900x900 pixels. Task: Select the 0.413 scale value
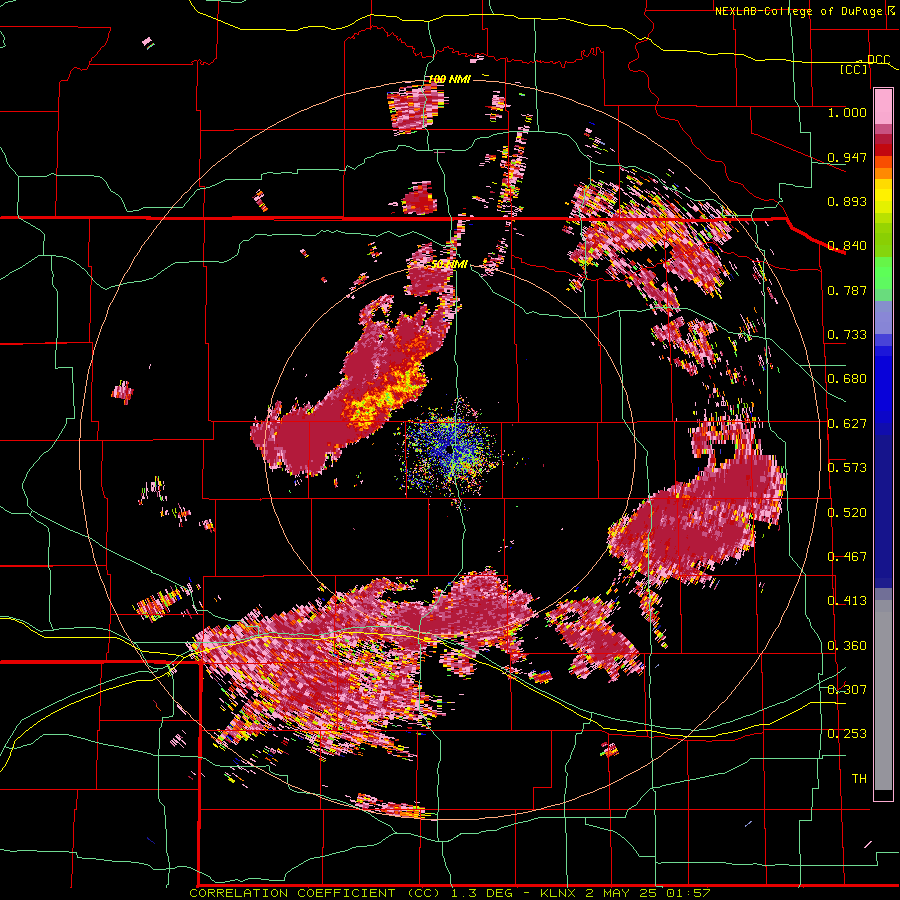[x=847, y=601]
